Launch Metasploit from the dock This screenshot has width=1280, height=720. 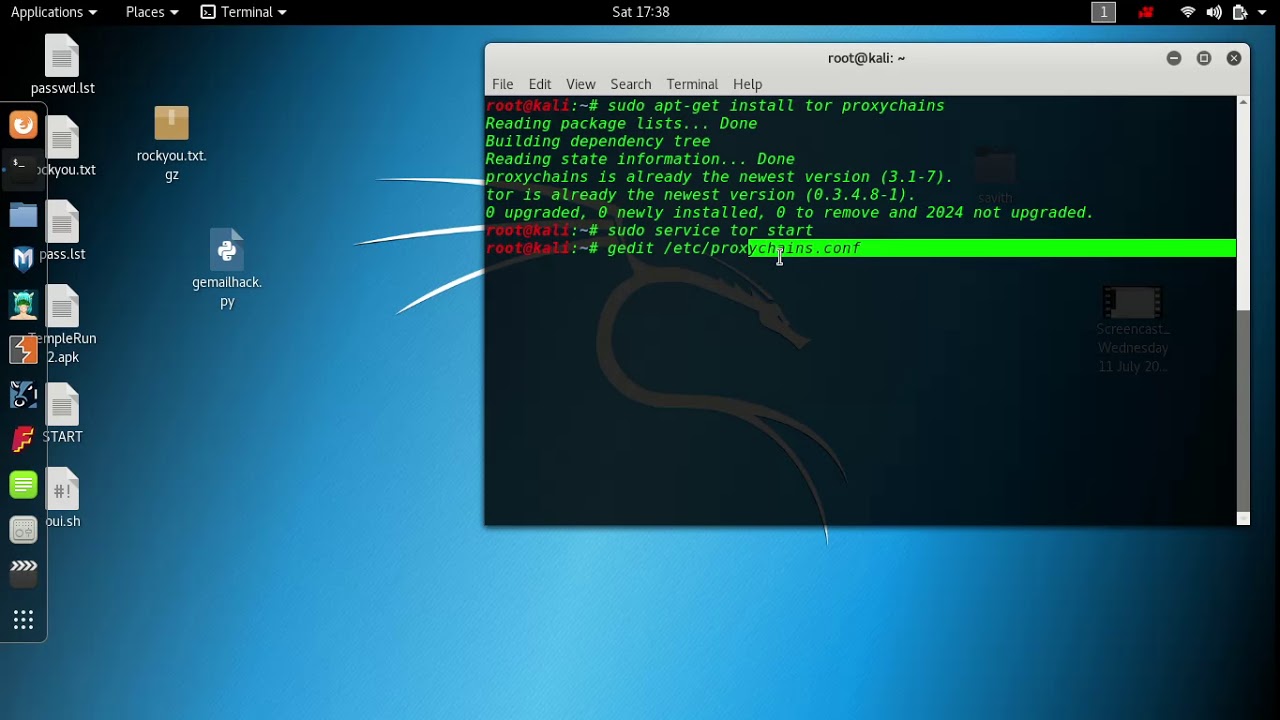(x=23, y=260)
